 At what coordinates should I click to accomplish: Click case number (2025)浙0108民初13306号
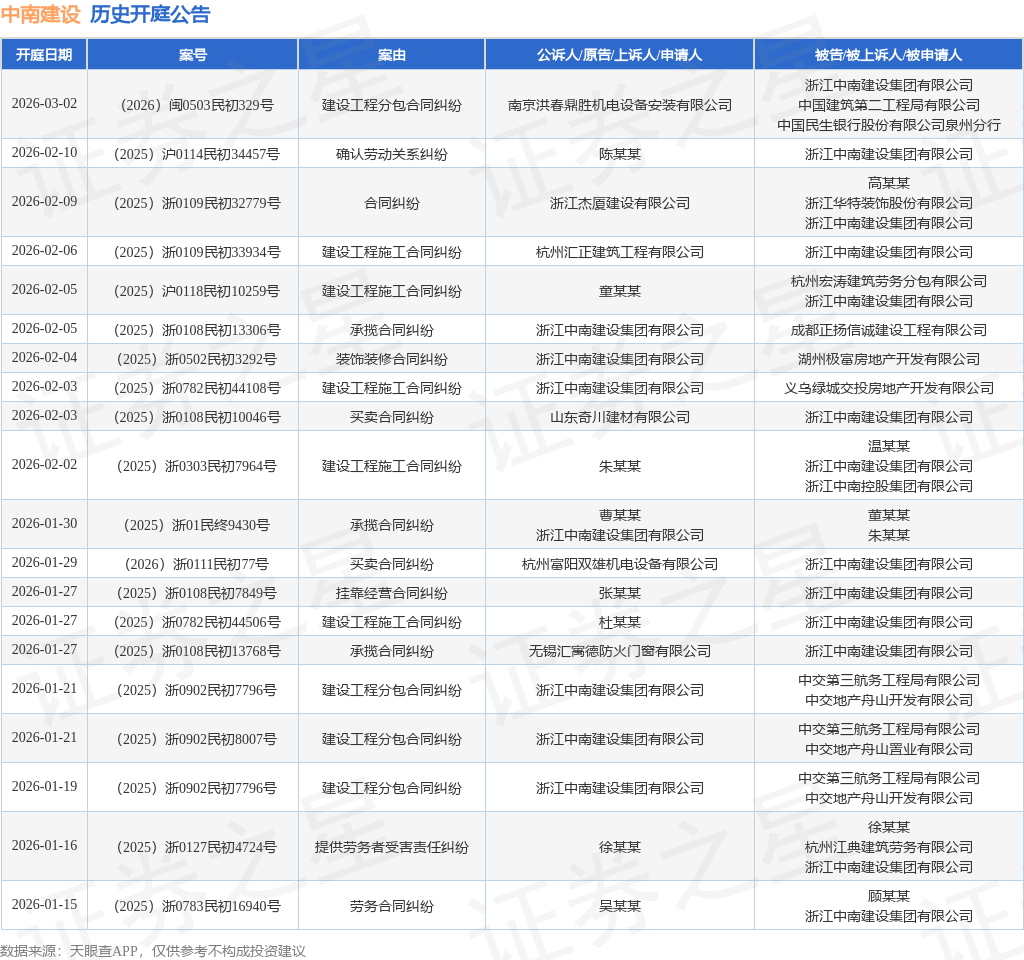pyautogui.click(x=197, y=330)
